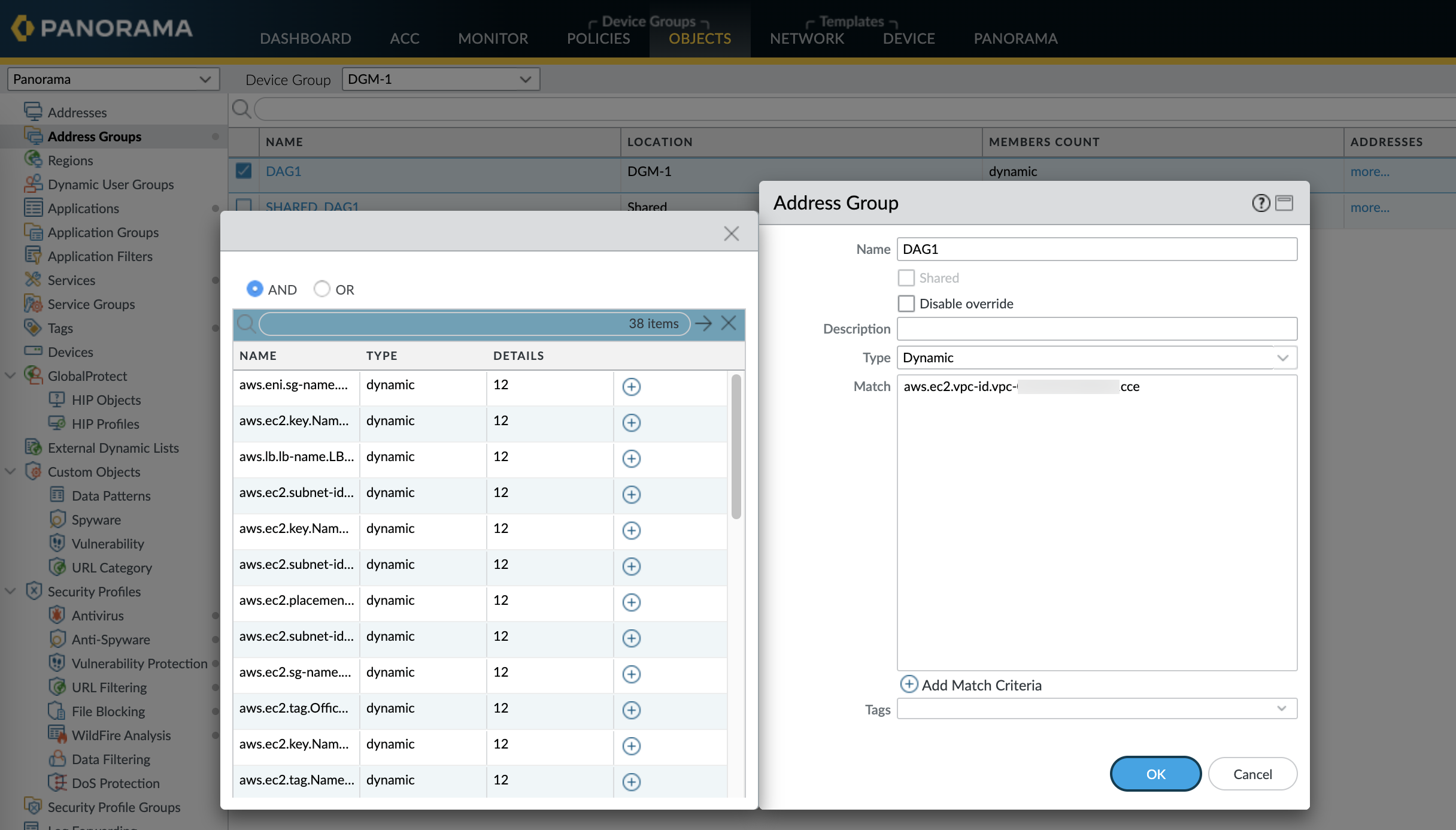Screen dimensions: 1456x830
Task: Select the OR radio button
Action: click(x=322, y=289)
